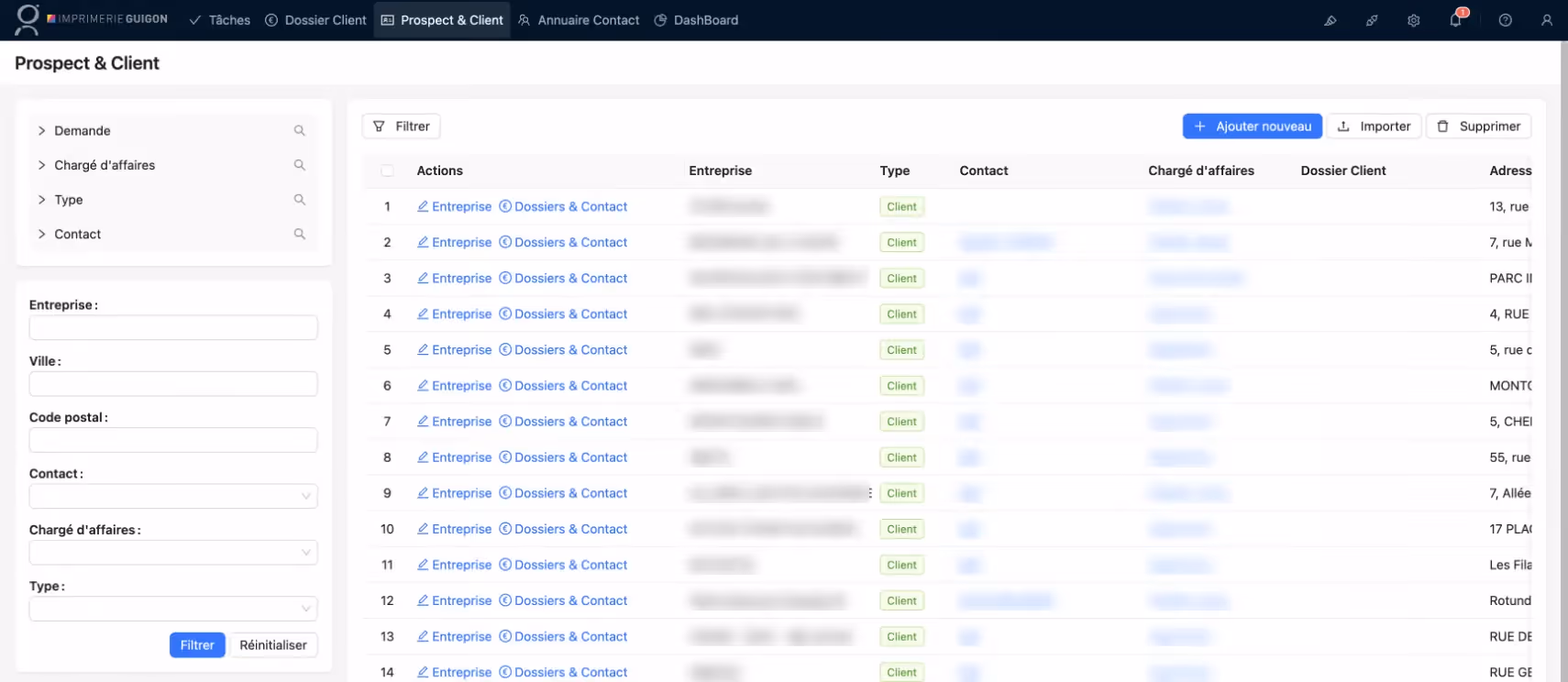Click the Client tag in row 10
This screenshot has height=682, width=1568.
[901, 529]
